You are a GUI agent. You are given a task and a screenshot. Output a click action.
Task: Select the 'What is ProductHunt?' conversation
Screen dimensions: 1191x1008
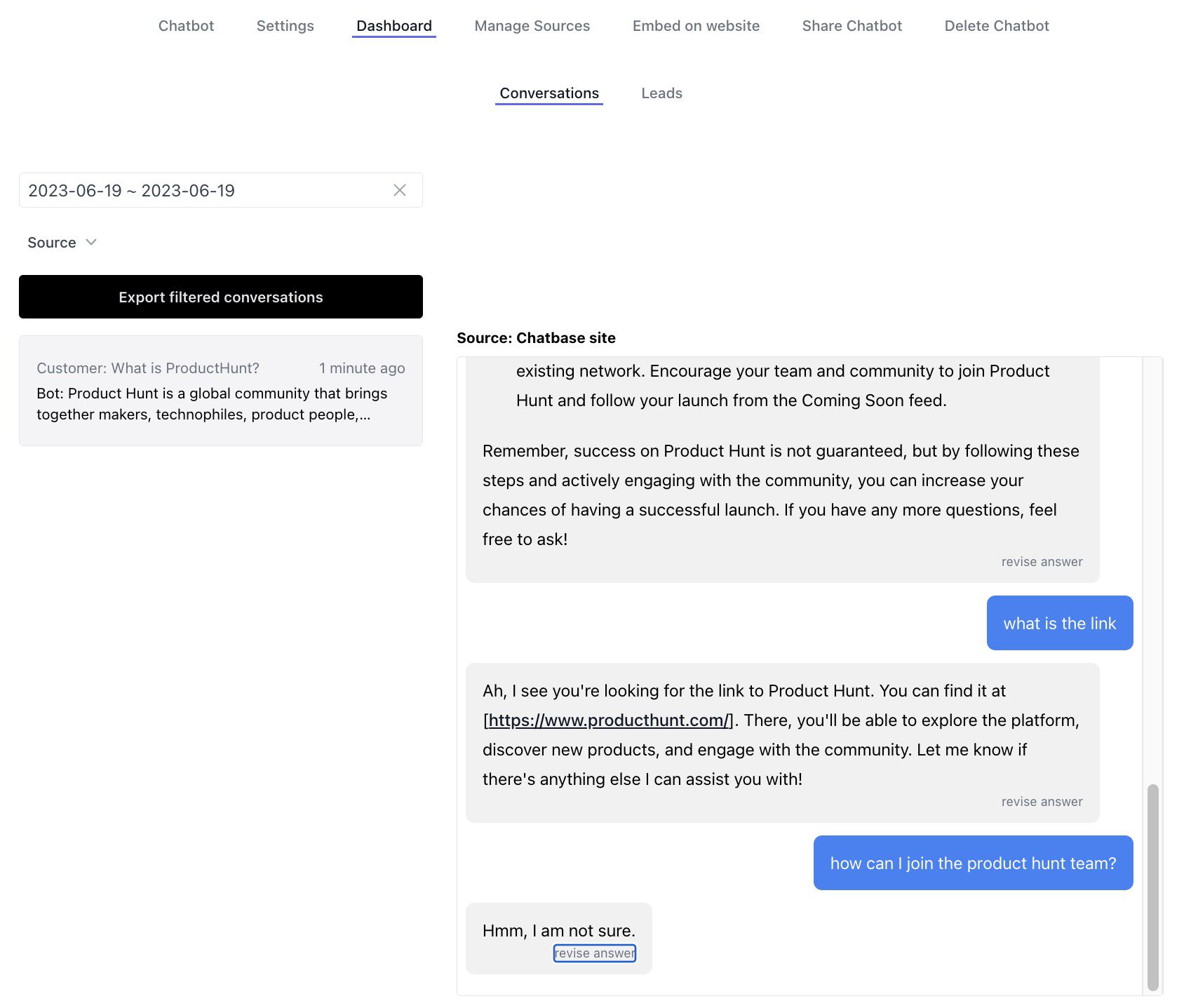pyautogui.click(x=221, y=391)
